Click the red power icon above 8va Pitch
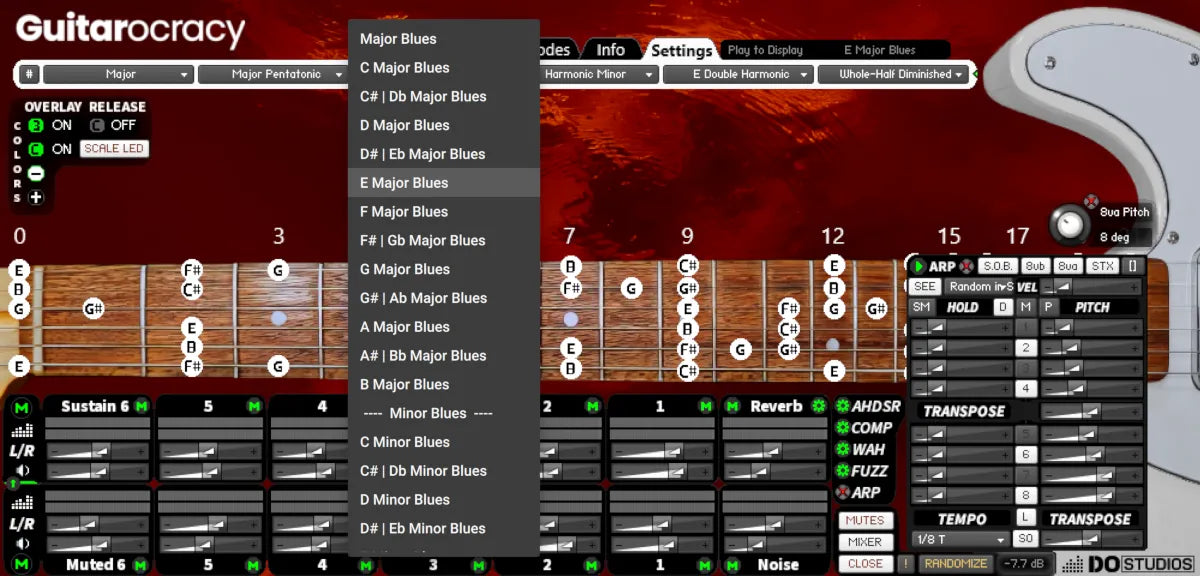1200x576 pixels. (1091, 200)
